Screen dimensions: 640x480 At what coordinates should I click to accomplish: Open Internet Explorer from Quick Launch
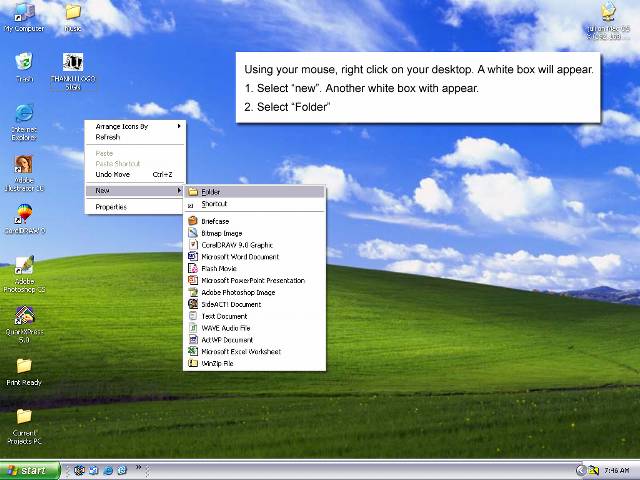pyautogui.click(x=108, y=471)
